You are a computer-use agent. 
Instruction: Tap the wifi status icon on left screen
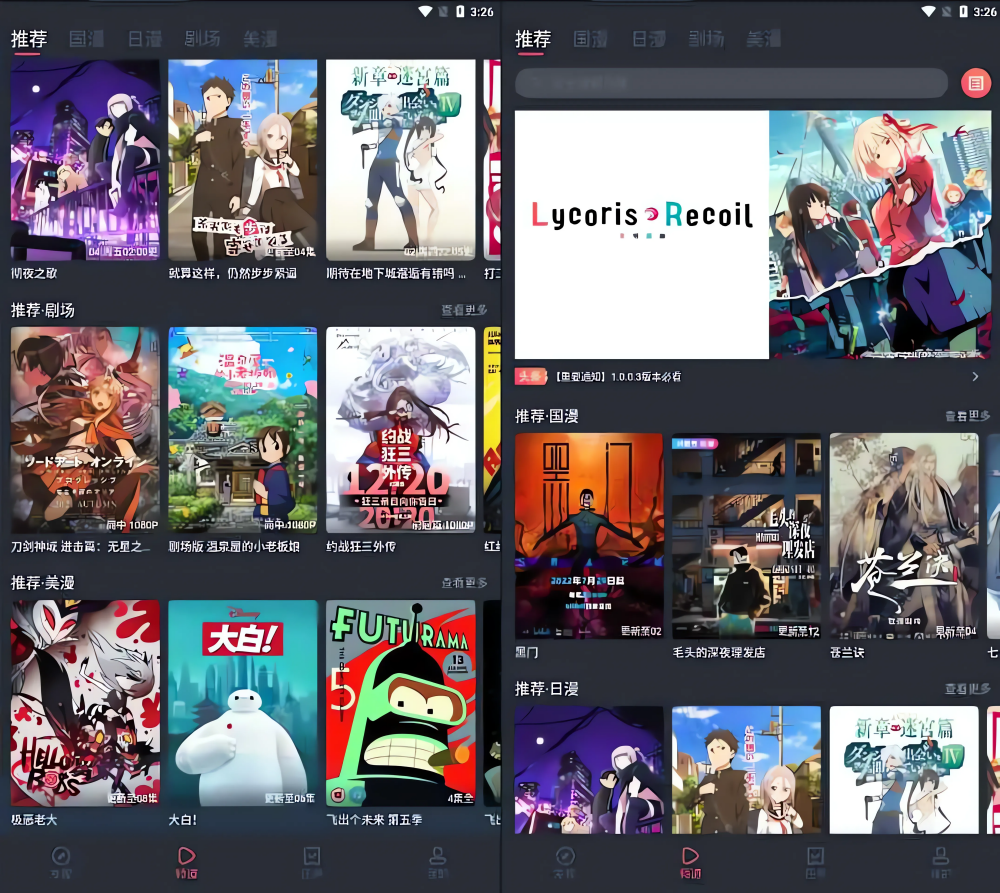point(425,11)
